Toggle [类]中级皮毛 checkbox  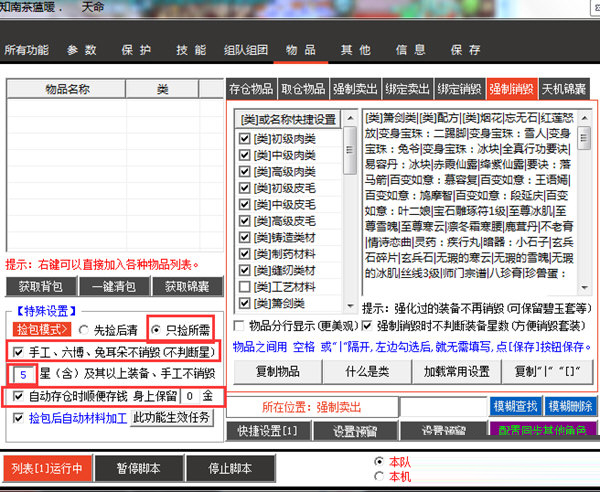click(x=245, y=204)
